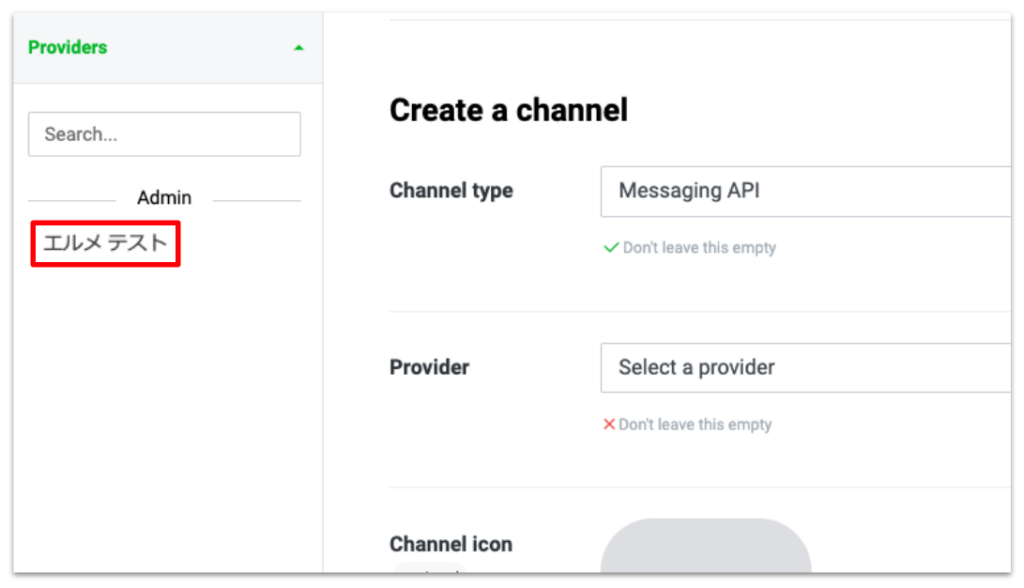
Task: Click the Channel icon field label
Action: 451,544
